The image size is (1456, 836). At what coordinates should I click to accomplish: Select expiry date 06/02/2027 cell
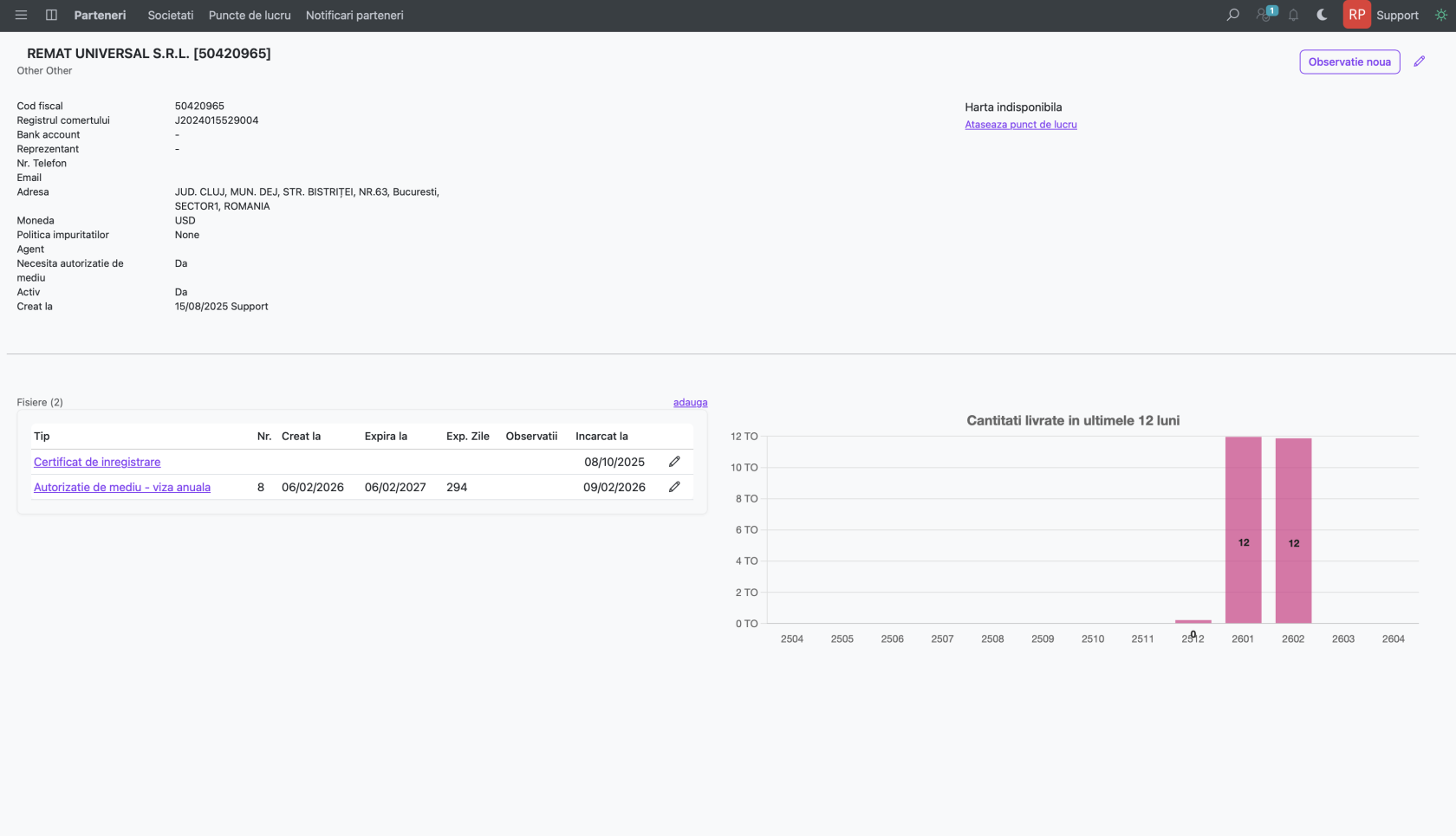[x=395, y=487]
